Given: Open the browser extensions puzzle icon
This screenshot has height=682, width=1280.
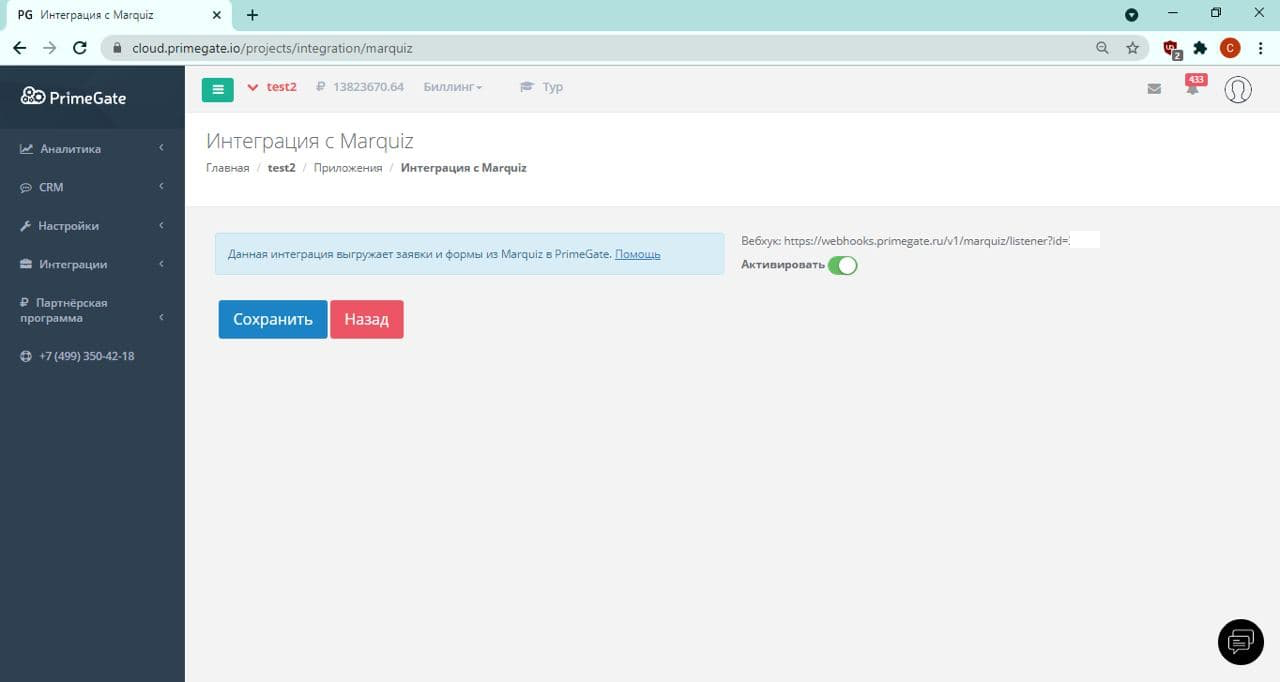Looking at the screenshot, I should [1200, 48].
